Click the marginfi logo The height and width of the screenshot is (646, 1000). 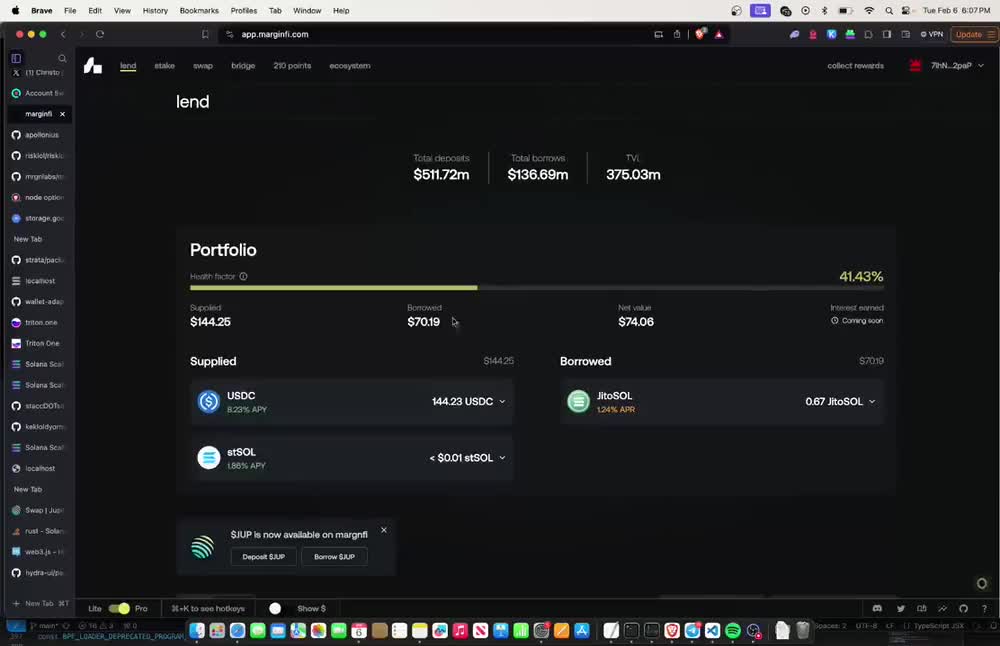pyautogui.click(x=92, y=66)
